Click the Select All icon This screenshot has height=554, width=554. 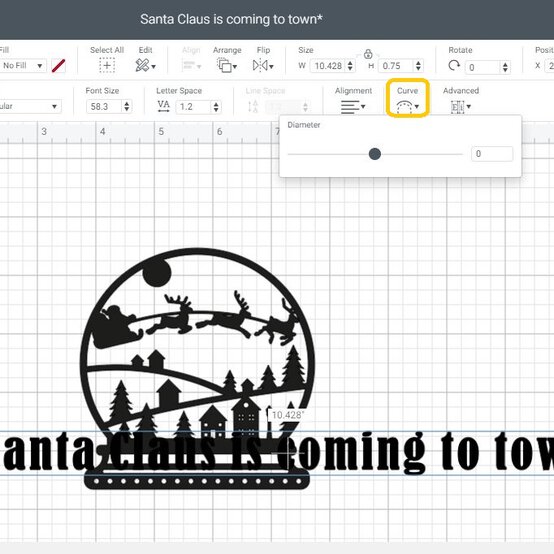tap(107, 66)
